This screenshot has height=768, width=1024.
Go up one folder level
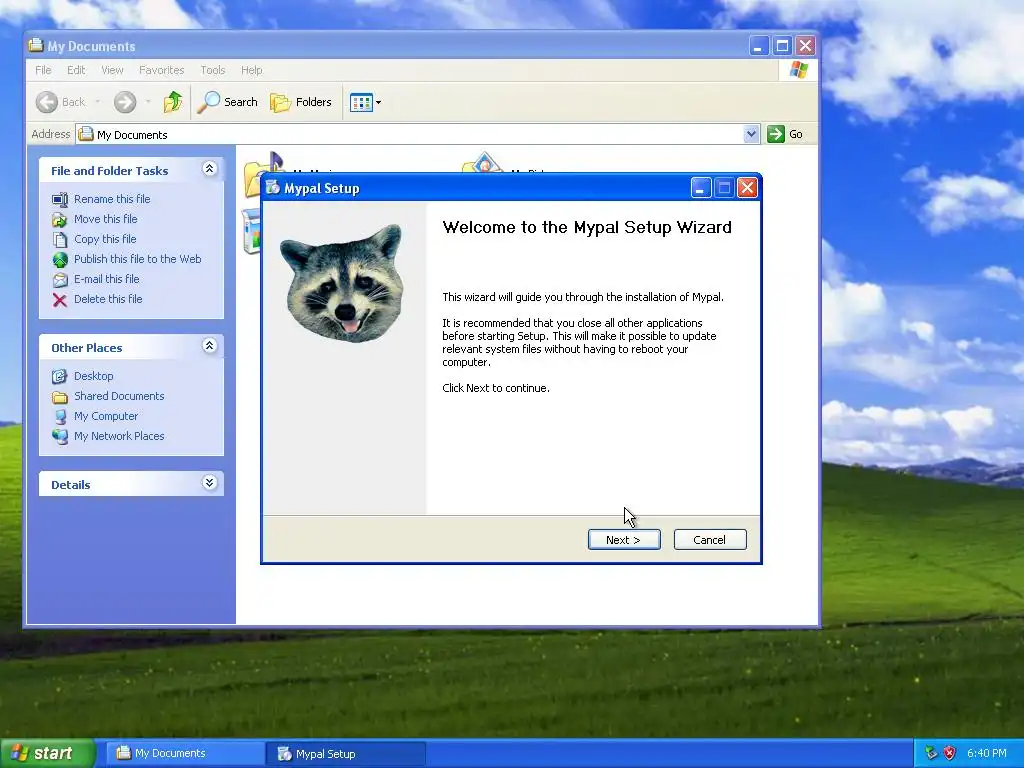172,102
